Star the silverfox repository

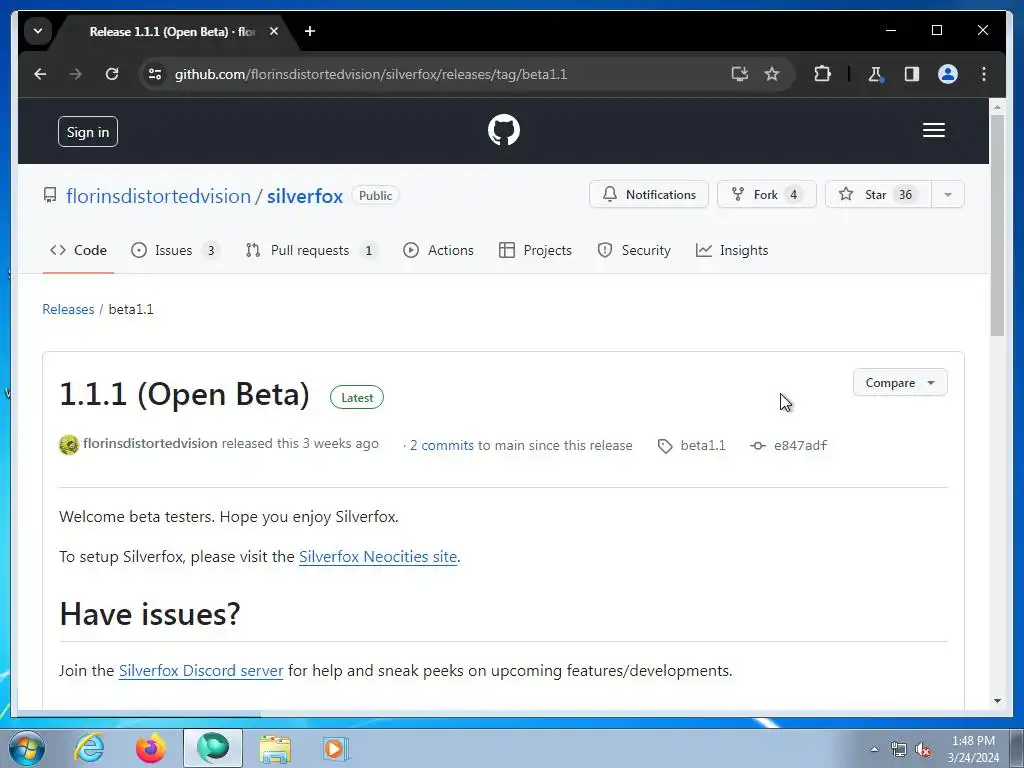pos(878,195)
